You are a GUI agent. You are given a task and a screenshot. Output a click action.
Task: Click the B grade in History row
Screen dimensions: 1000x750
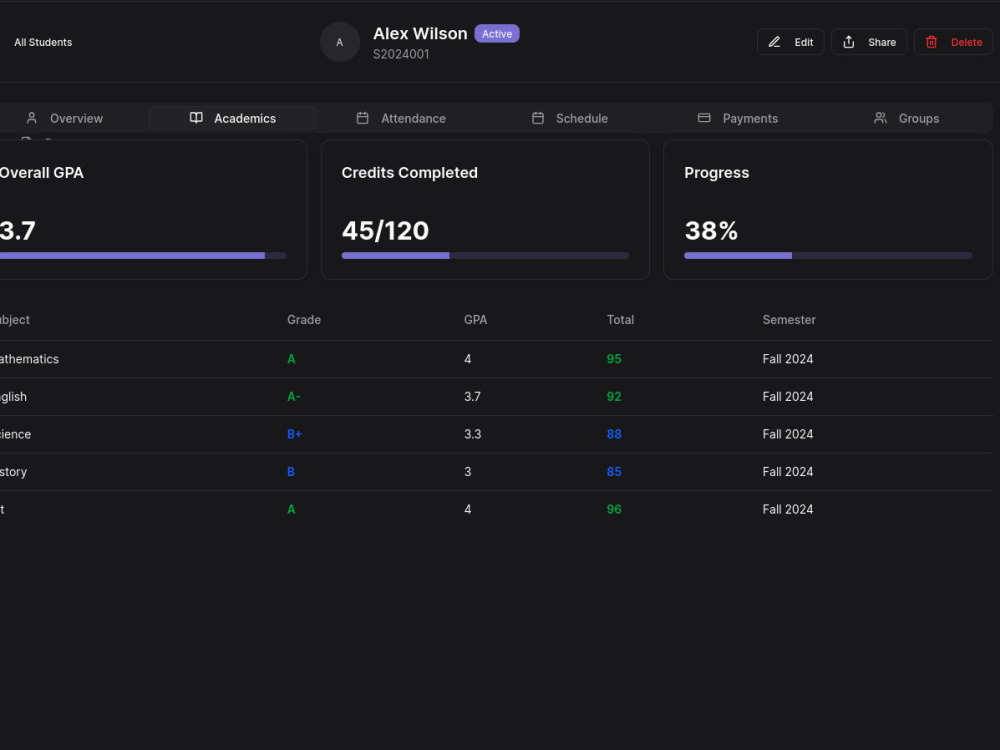click(291, 472)
